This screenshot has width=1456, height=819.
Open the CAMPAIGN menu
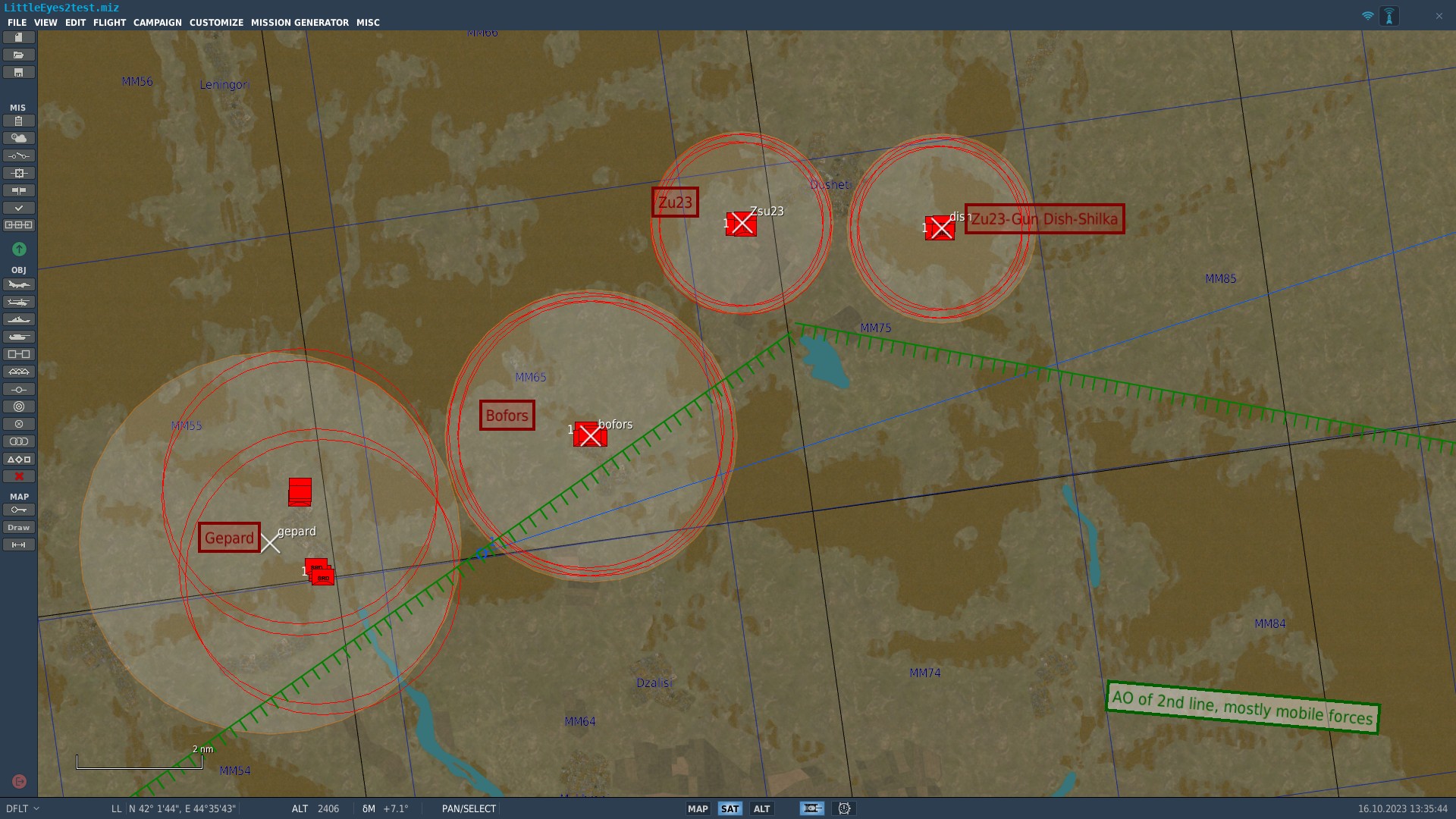coord(157,23)
